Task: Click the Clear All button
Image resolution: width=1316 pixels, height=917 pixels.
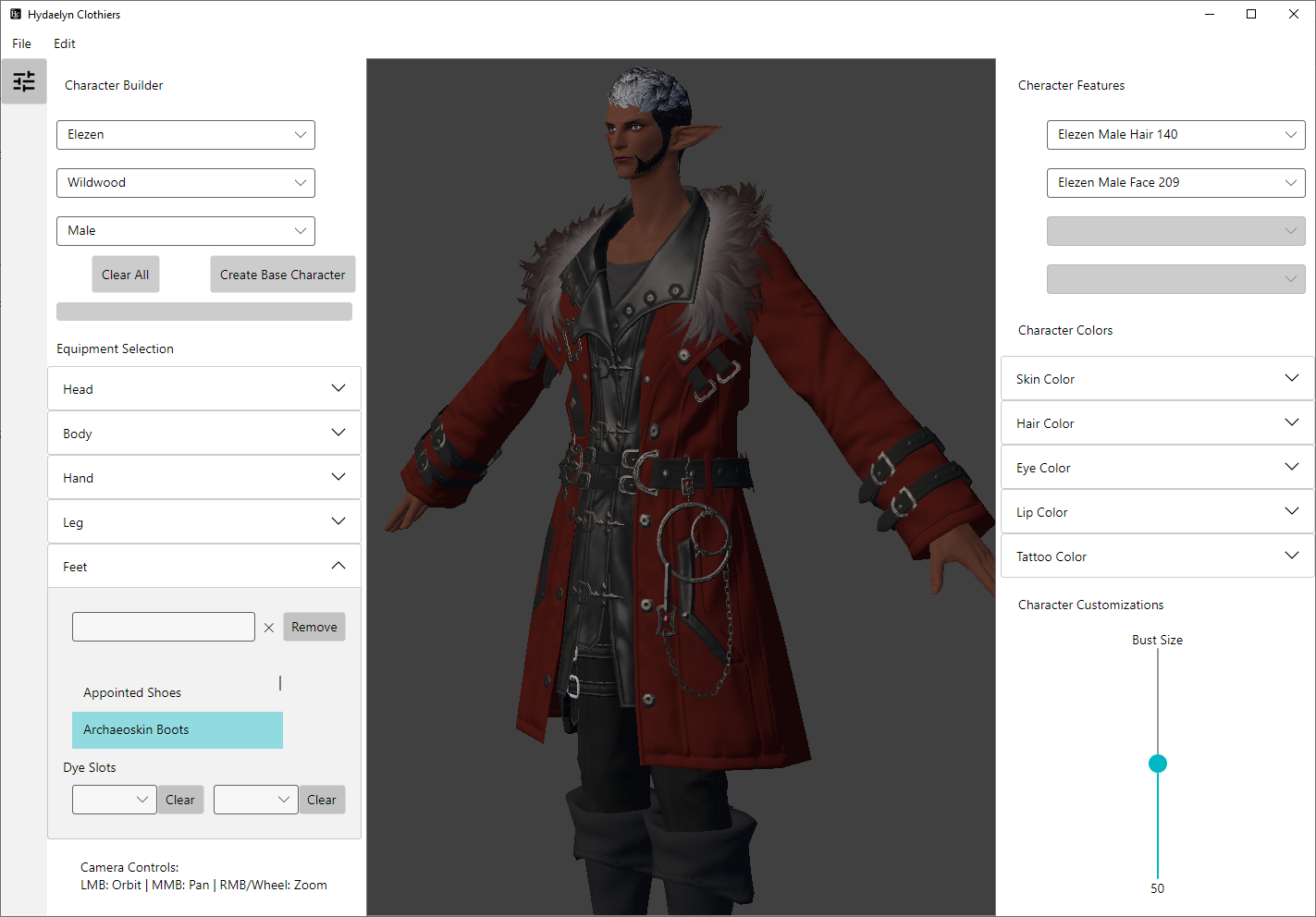Action: (x=126, y=275)
